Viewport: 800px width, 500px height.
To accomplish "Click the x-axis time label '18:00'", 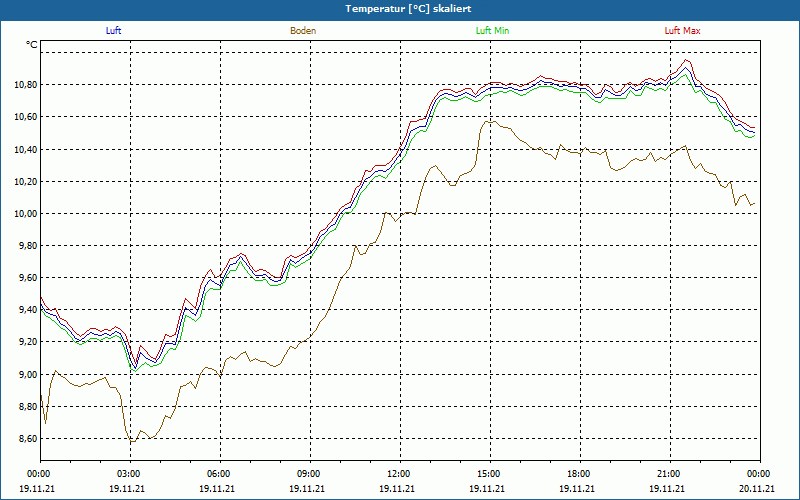I will (580, 474).
